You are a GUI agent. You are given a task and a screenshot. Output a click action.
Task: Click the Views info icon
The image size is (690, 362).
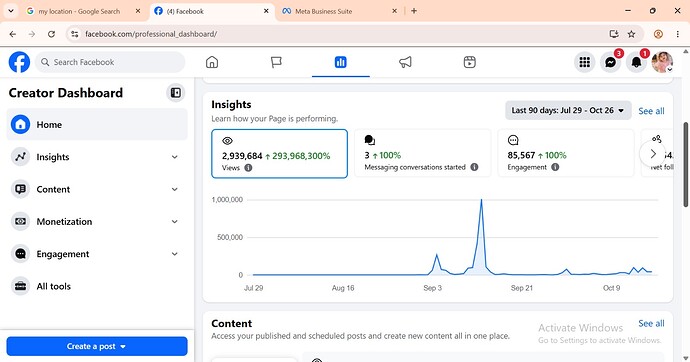point(248,168)
